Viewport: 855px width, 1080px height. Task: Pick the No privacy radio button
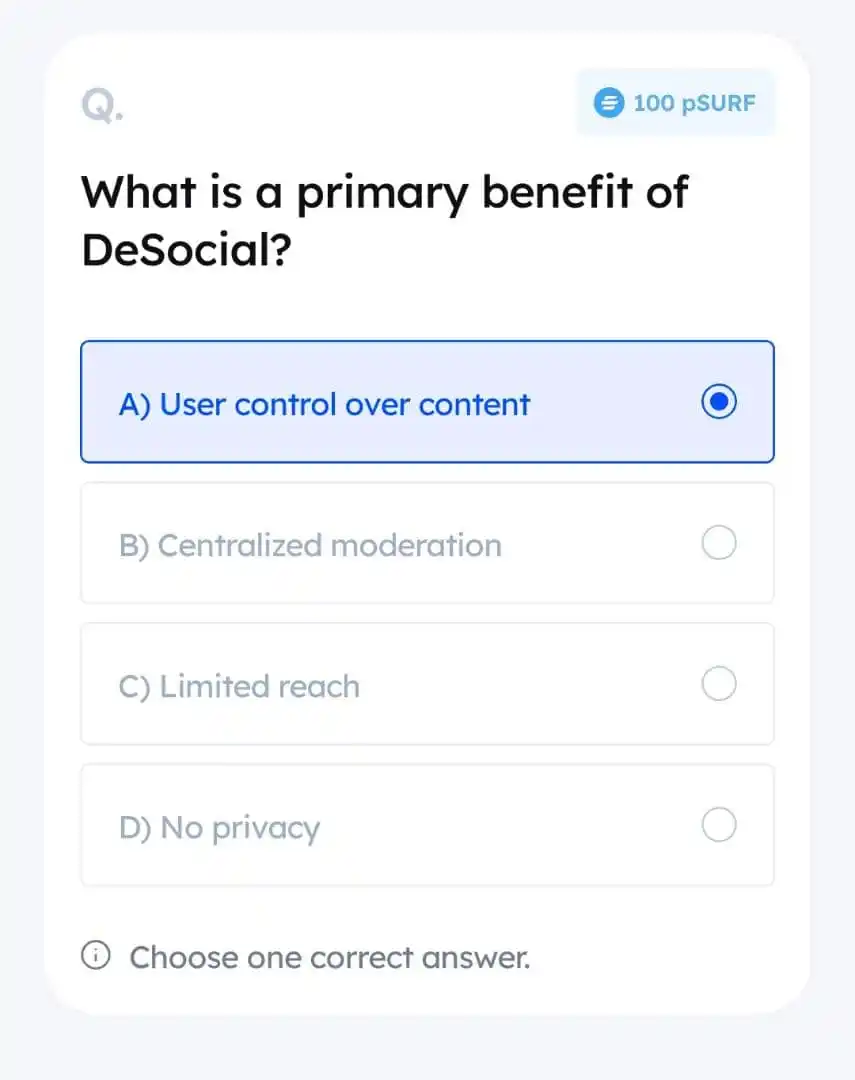(x=719, y=824)
